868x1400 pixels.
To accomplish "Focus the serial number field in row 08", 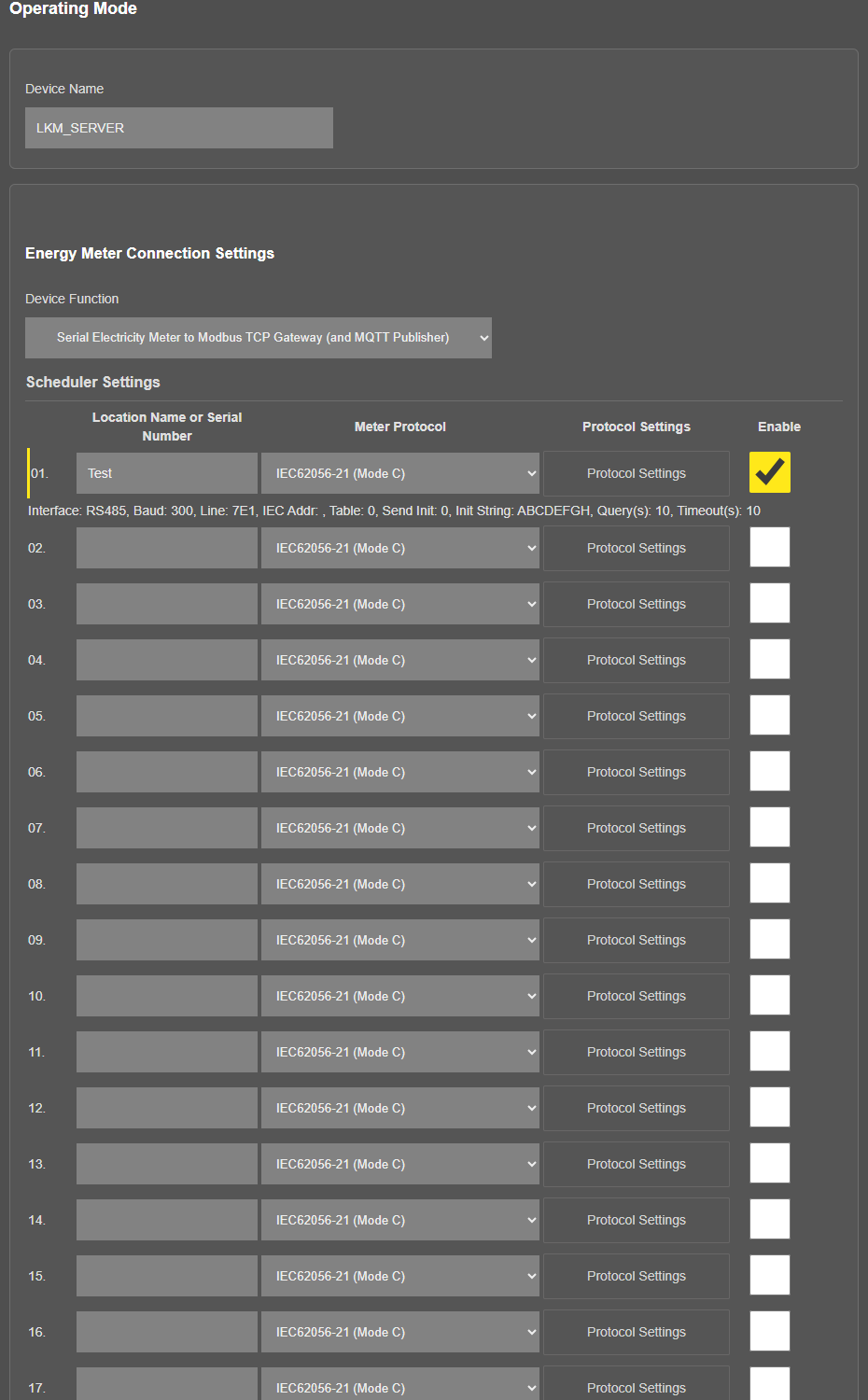I will coord(167,884).
